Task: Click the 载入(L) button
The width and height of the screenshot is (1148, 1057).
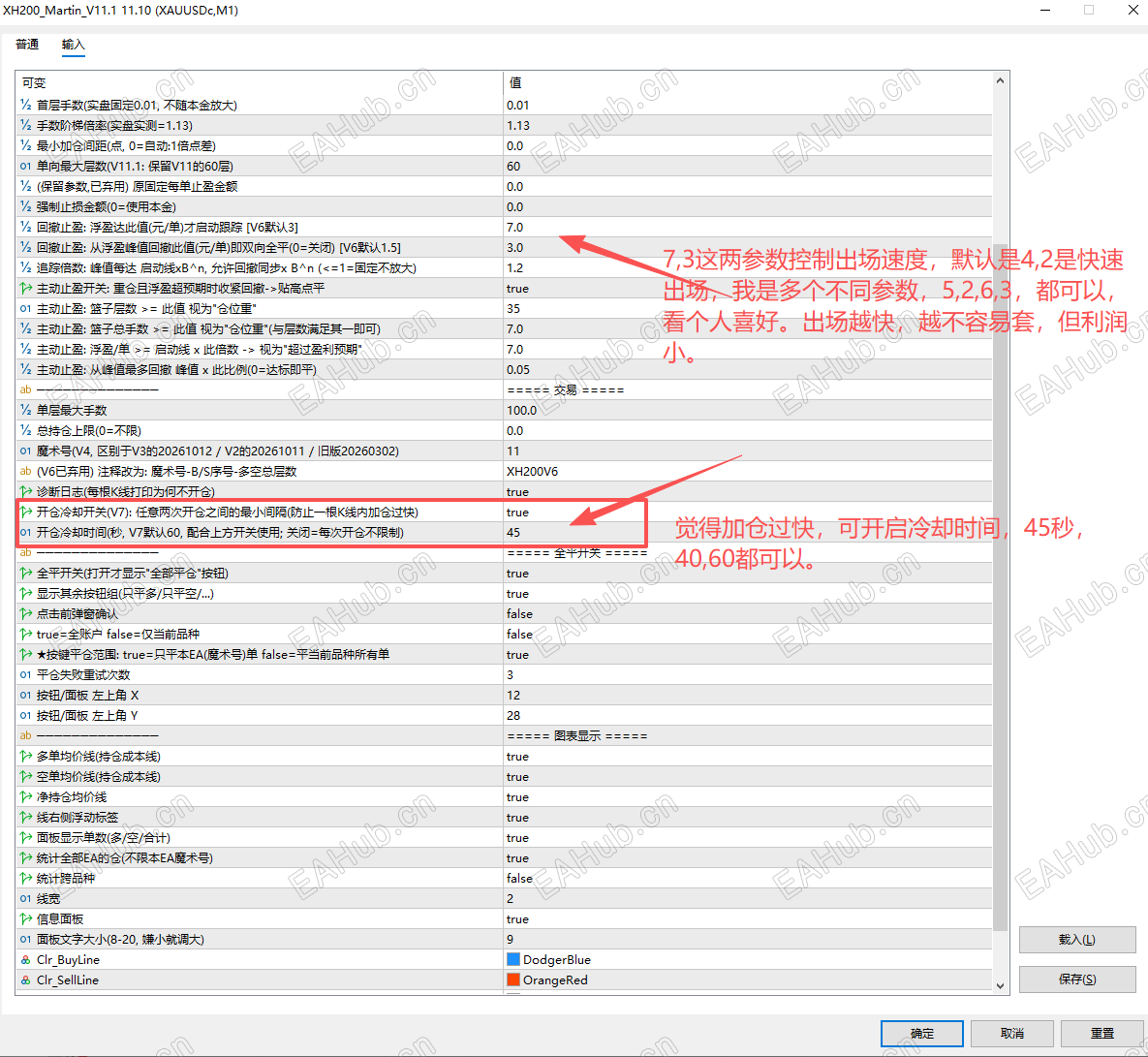Action: [1077, 940]
